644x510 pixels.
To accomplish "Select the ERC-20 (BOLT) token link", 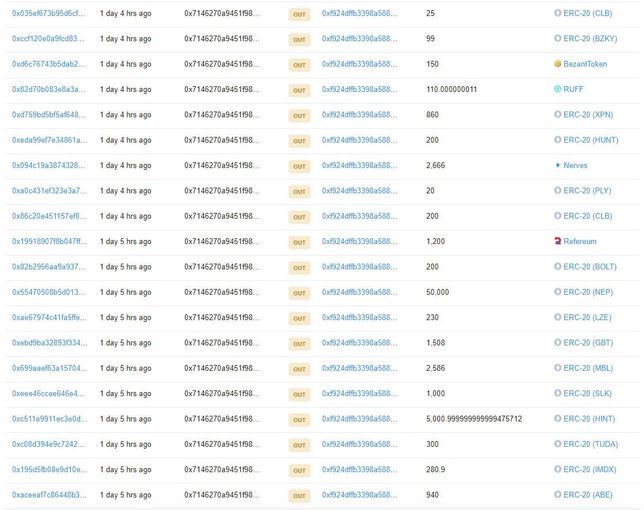I will click(x=590, y=267).
